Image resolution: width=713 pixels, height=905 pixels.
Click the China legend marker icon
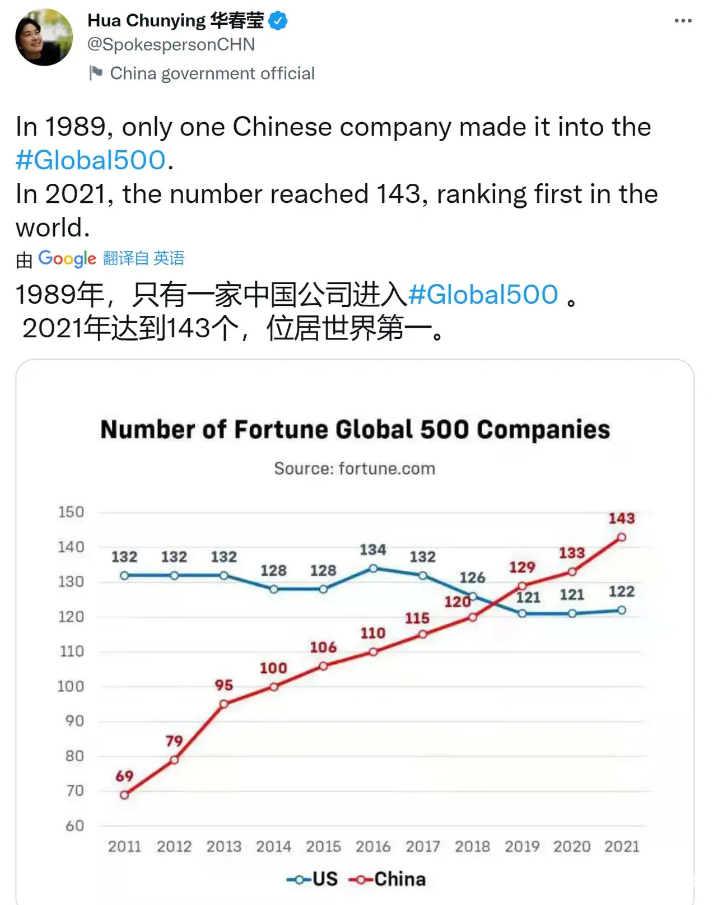(360, 879)
